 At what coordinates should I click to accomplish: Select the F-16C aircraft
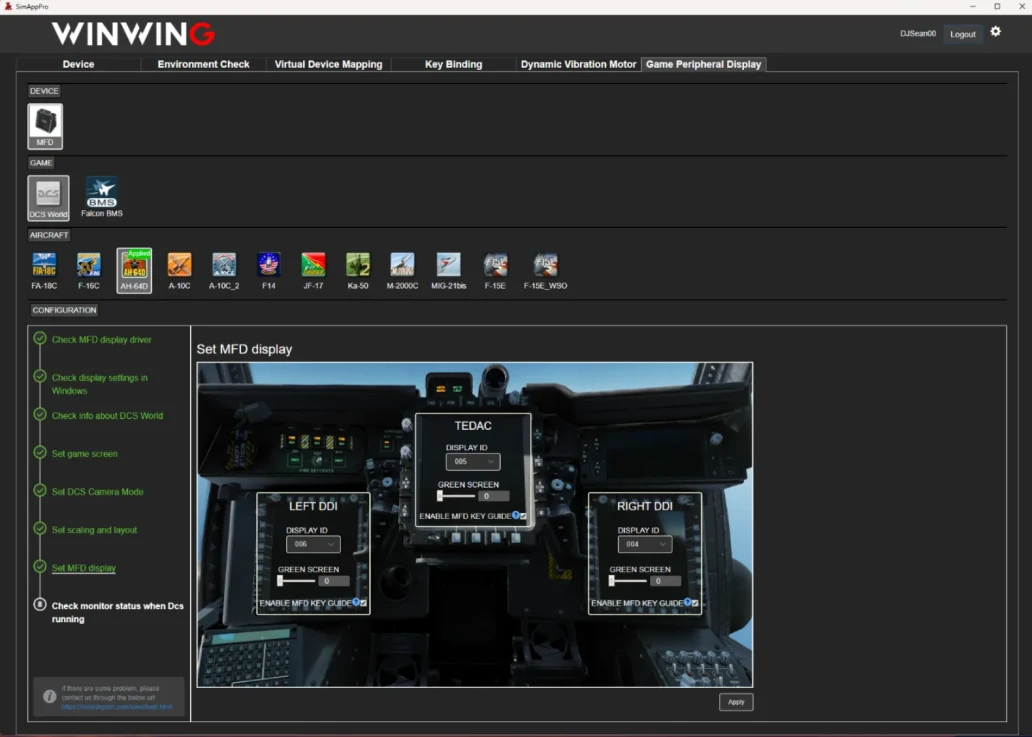pos(88,270)
